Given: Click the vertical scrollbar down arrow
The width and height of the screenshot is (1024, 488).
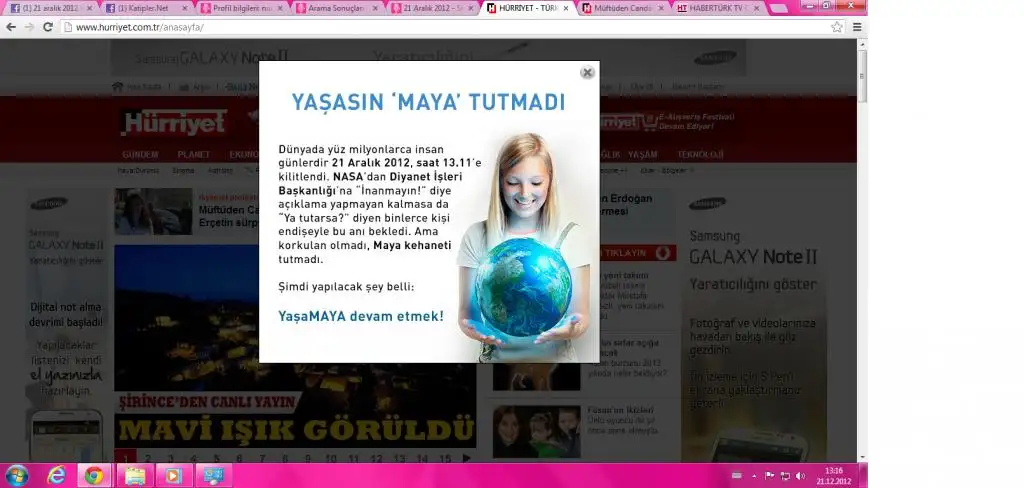Looking at the screenshot, I should point(862,457).
